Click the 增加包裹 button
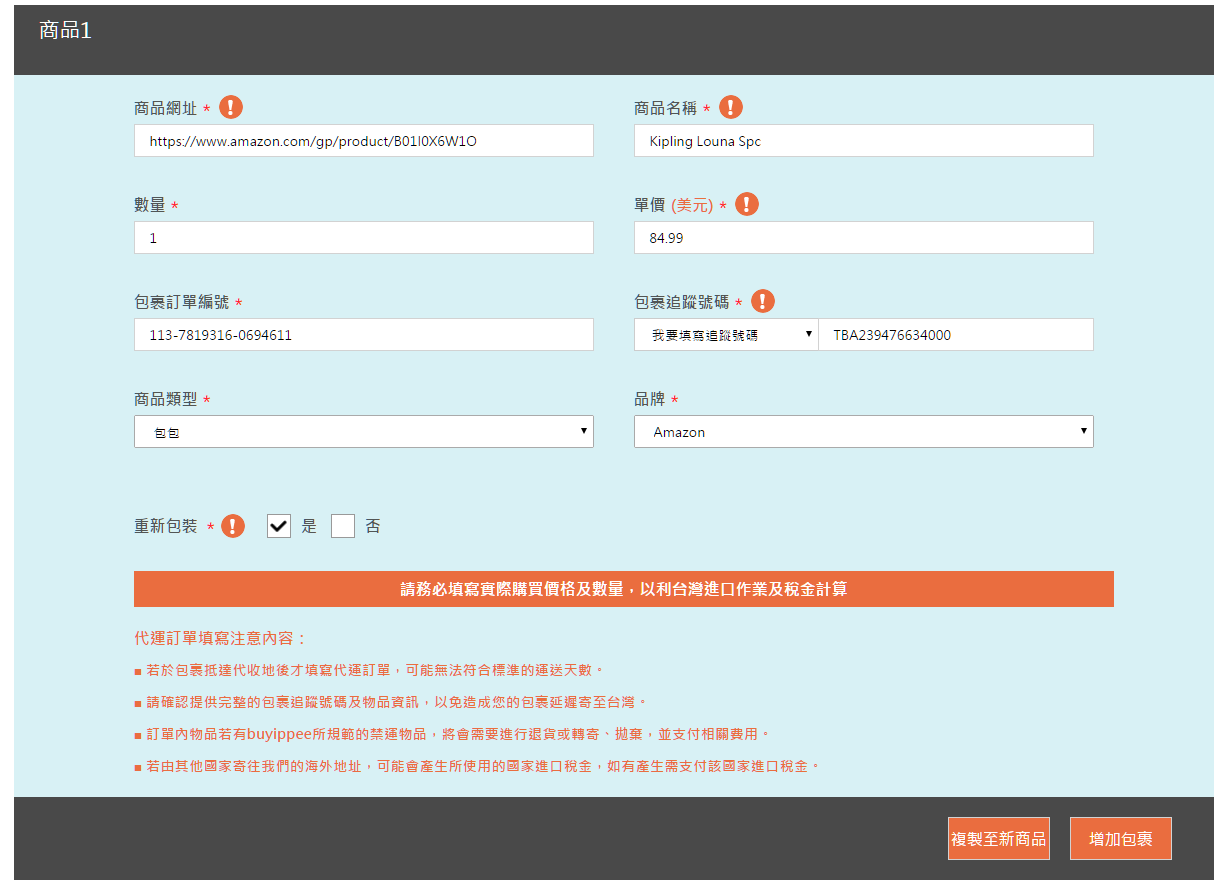Screen dimensions: 1223x882 pos(1121,838)
